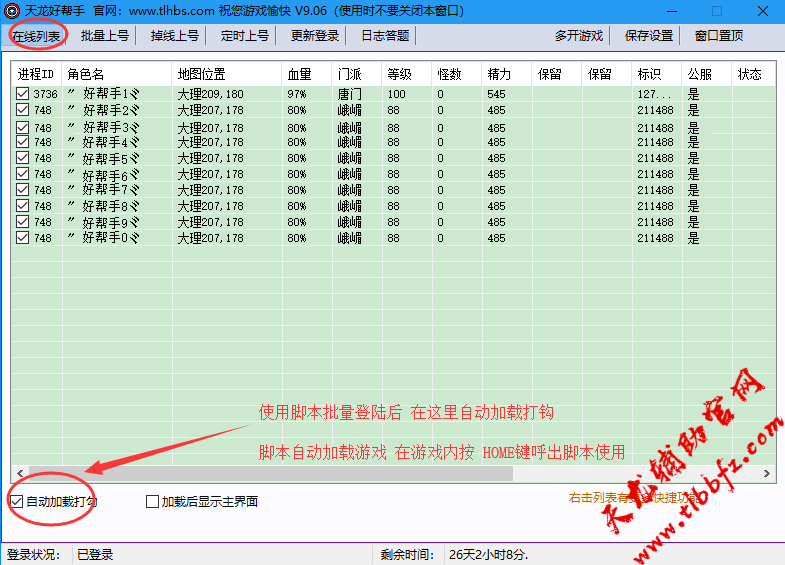Click the 等级 column header to sort
The image size is (785, 565).
point(399,74)
